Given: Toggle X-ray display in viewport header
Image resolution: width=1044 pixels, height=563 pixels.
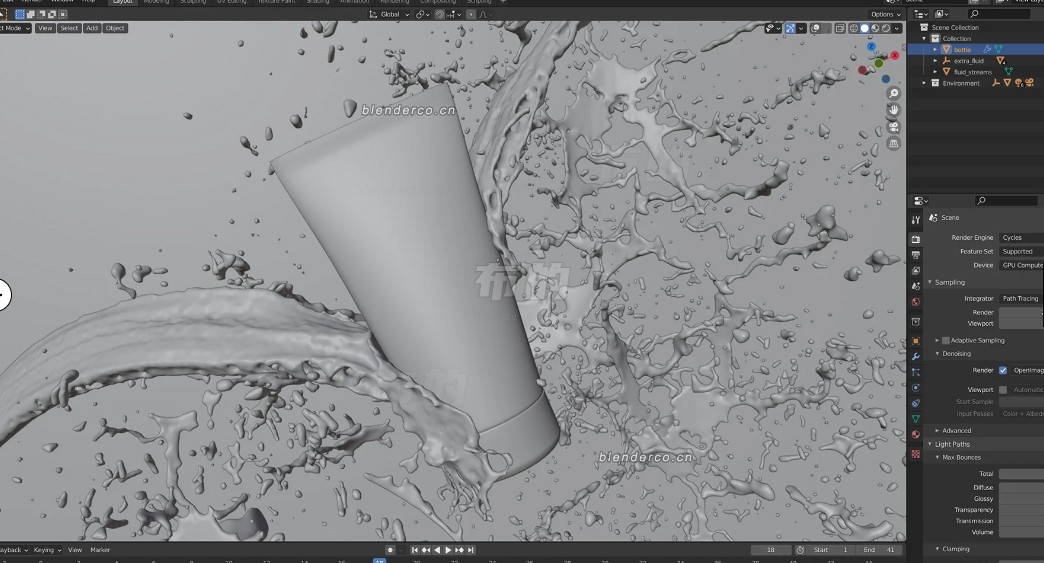Looking at the screenshot, I should (840, 29).
